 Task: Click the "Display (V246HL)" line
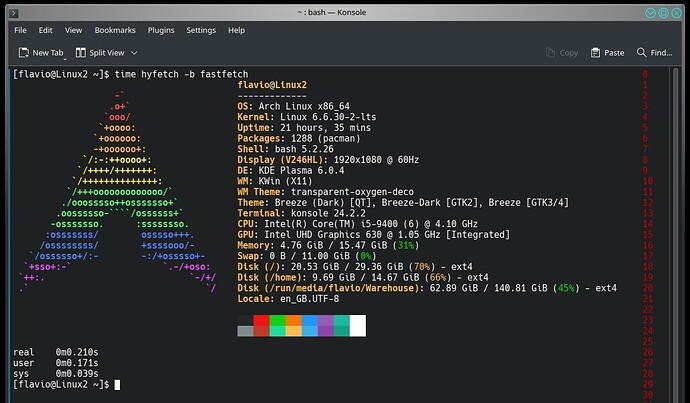[x=328, y=160]
